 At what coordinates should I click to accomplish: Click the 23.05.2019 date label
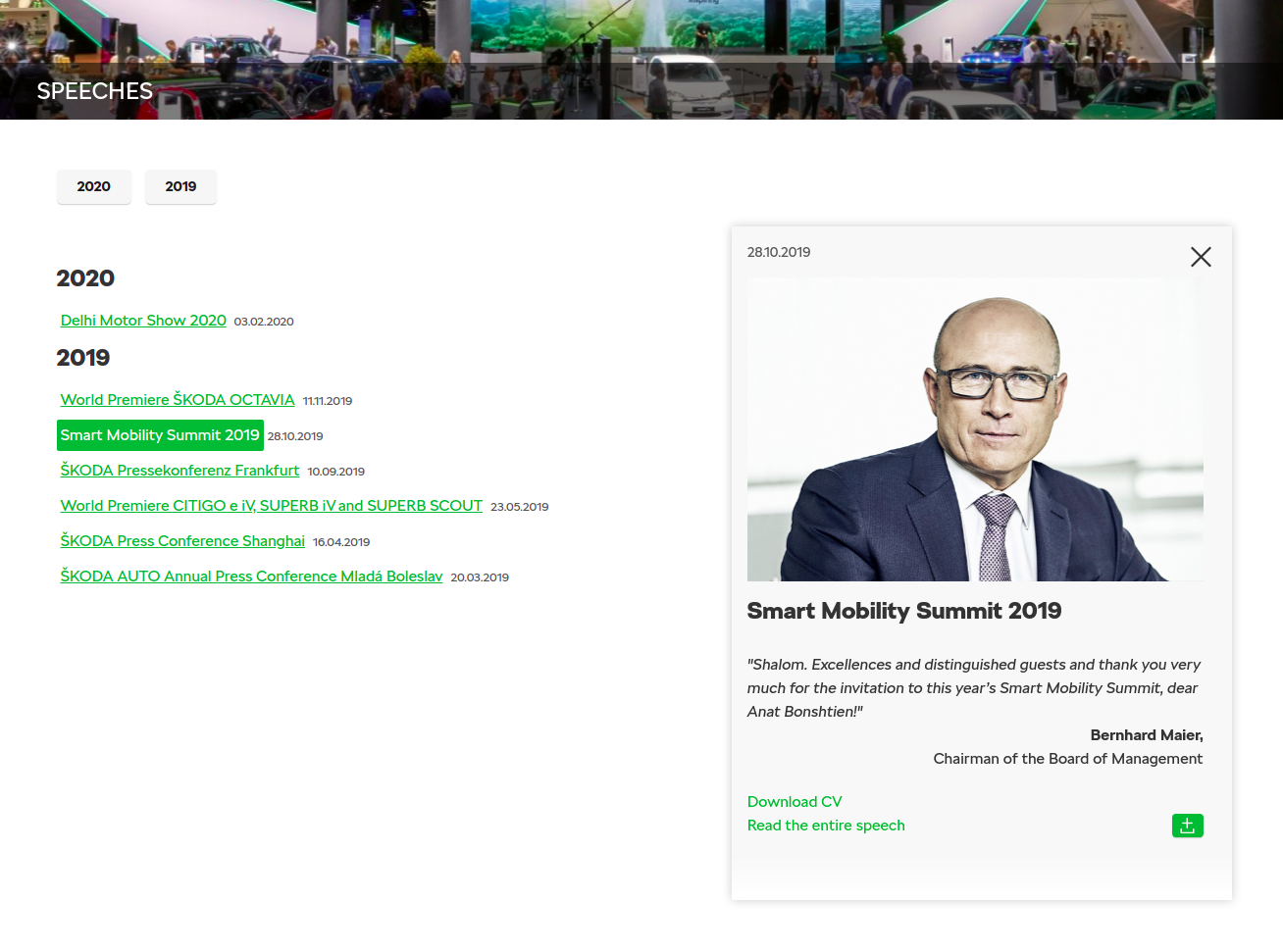pos(520,507)
